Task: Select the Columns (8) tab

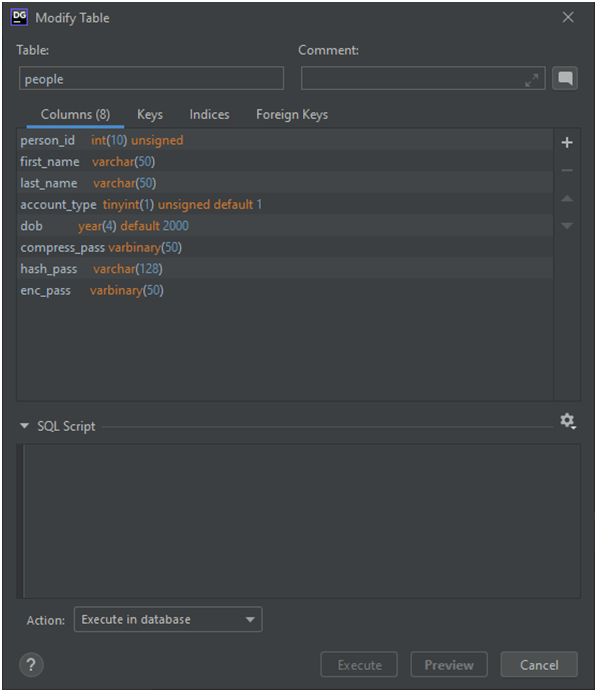Action: (75, 115)
